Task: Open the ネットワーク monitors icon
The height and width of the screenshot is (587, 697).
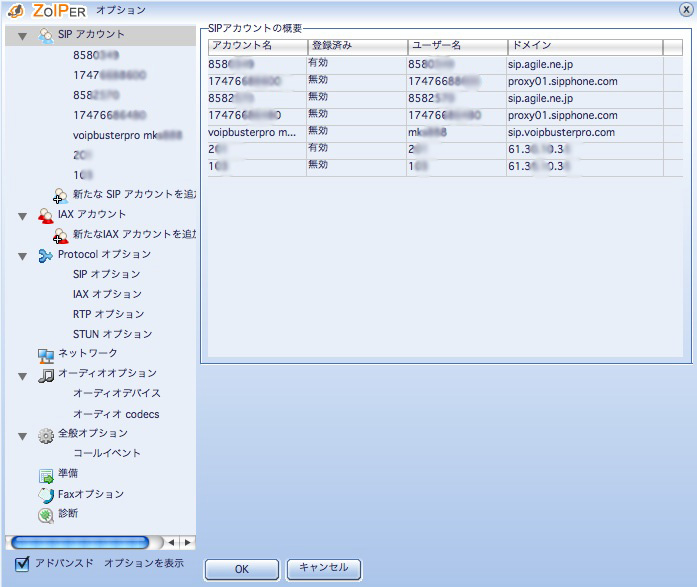Action: (x=45, y=355)
